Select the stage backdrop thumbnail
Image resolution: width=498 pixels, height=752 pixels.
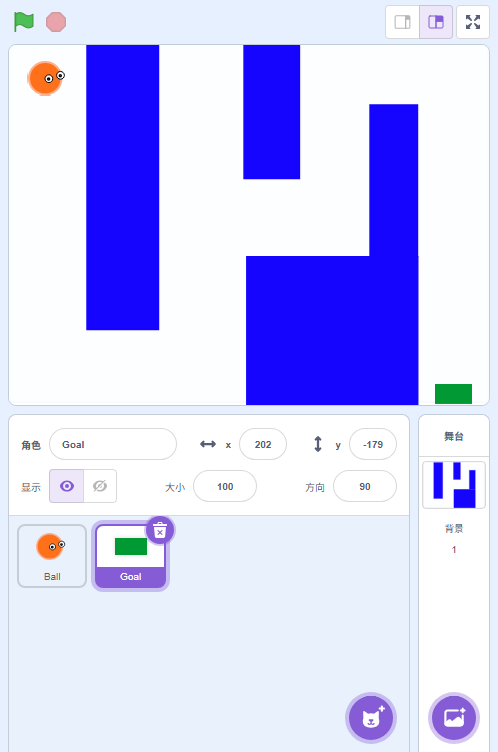pos(454,485)
